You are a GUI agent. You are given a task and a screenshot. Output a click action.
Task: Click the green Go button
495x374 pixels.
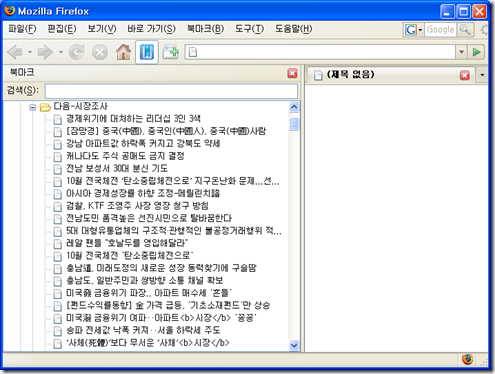click(476, 52)
